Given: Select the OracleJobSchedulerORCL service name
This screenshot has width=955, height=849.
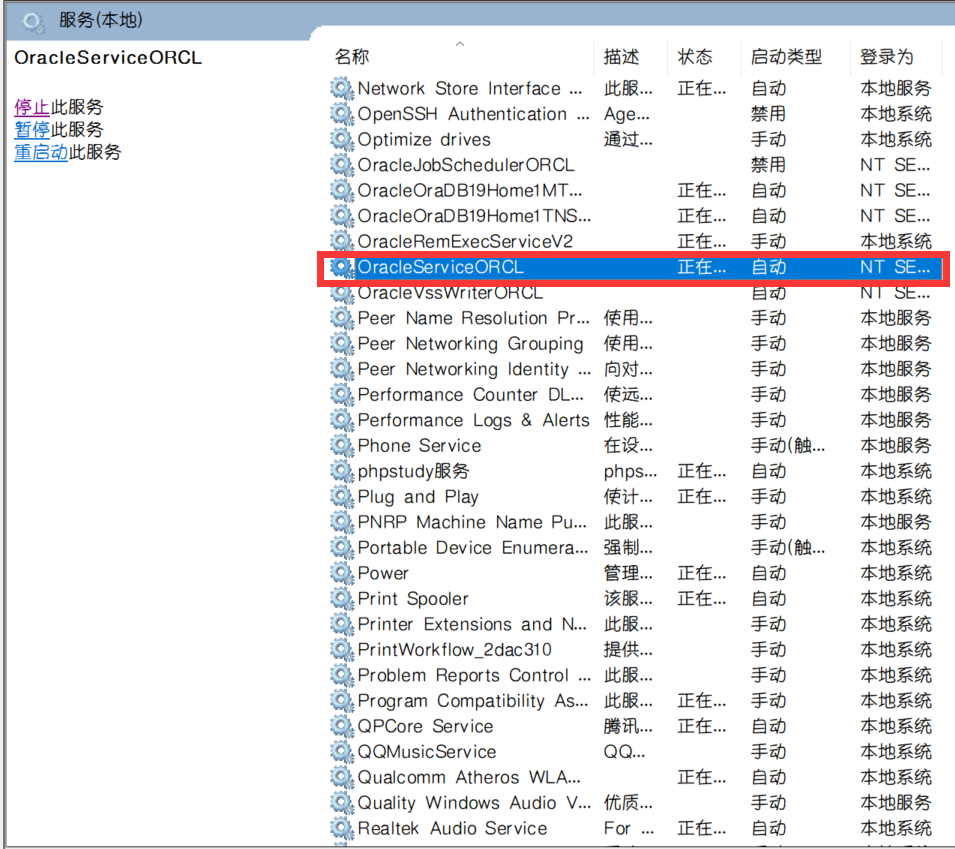Looking at the screenshot, I should pos(466,165).
